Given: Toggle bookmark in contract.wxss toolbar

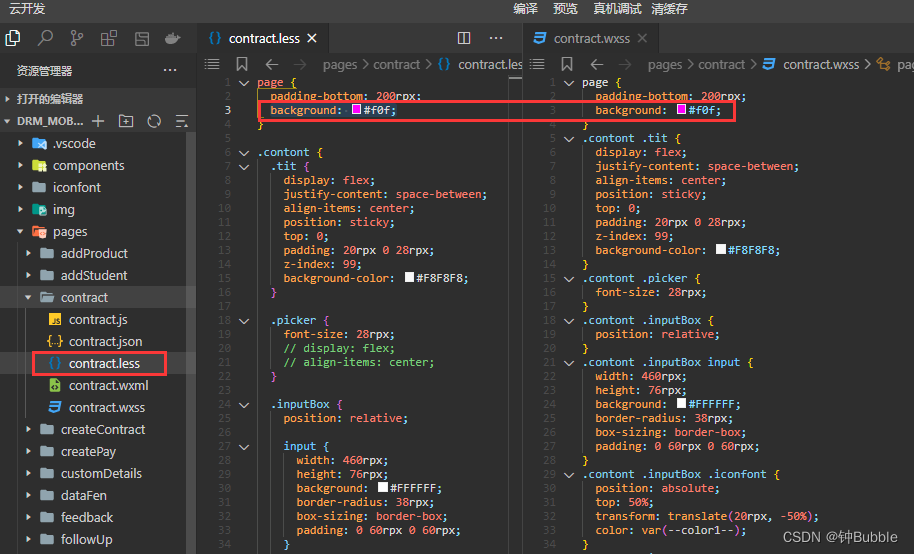Looking at the screenshot, I should pos(567,64).
